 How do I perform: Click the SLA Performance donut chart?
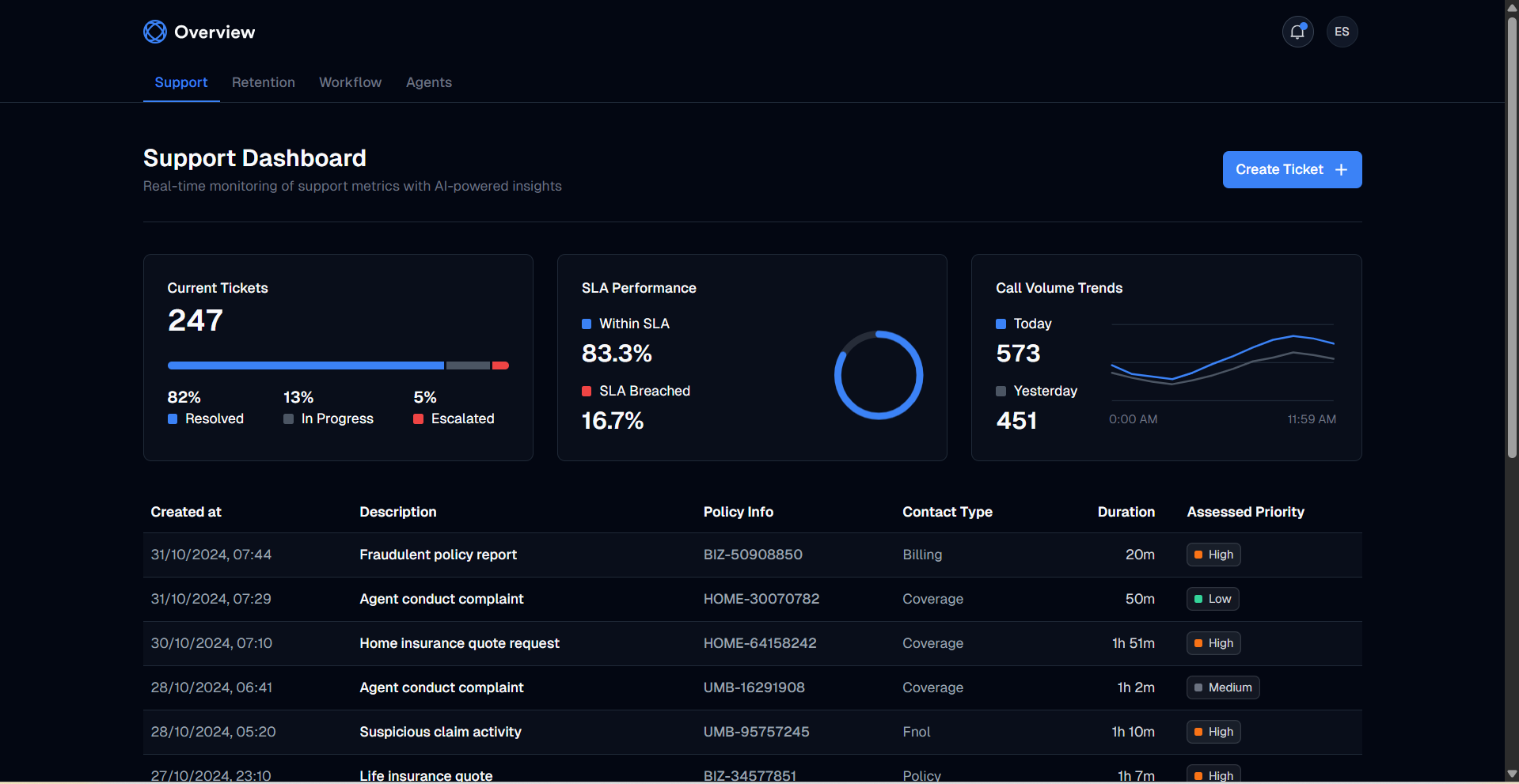[878, 375]
